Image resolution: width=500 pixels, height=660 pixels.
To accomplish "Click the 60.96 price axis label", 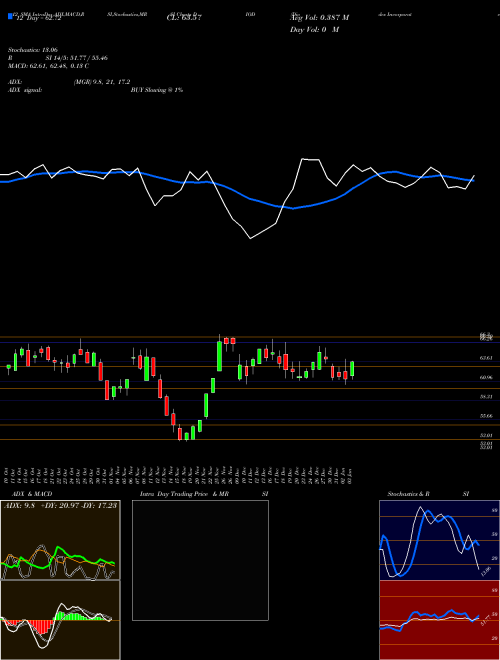I will click(486, 378).
